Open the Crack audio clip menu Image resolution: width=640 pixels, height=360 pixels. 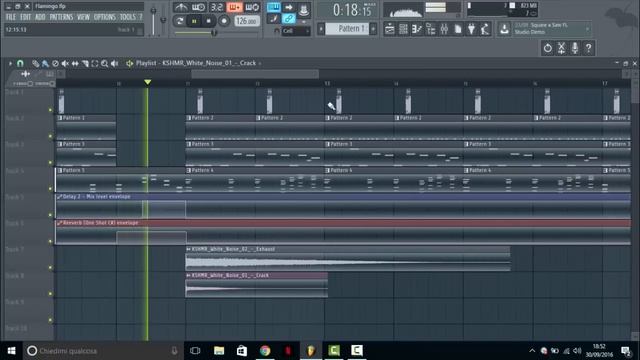189,275
